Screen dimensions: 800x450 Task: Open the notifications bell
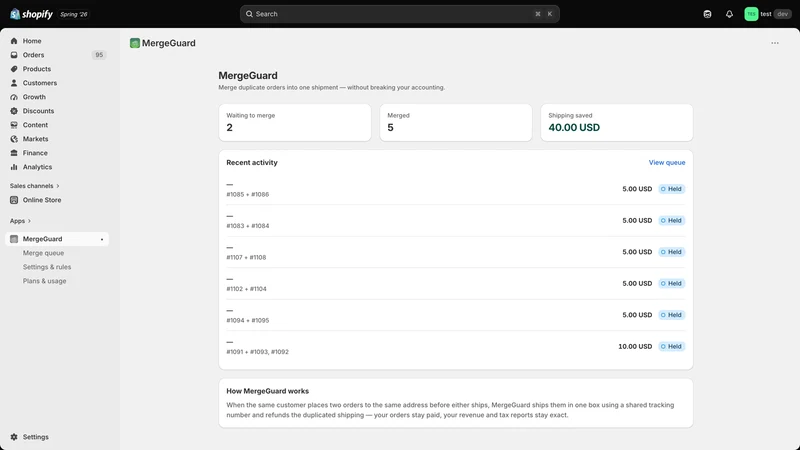[x=729, y=14]
